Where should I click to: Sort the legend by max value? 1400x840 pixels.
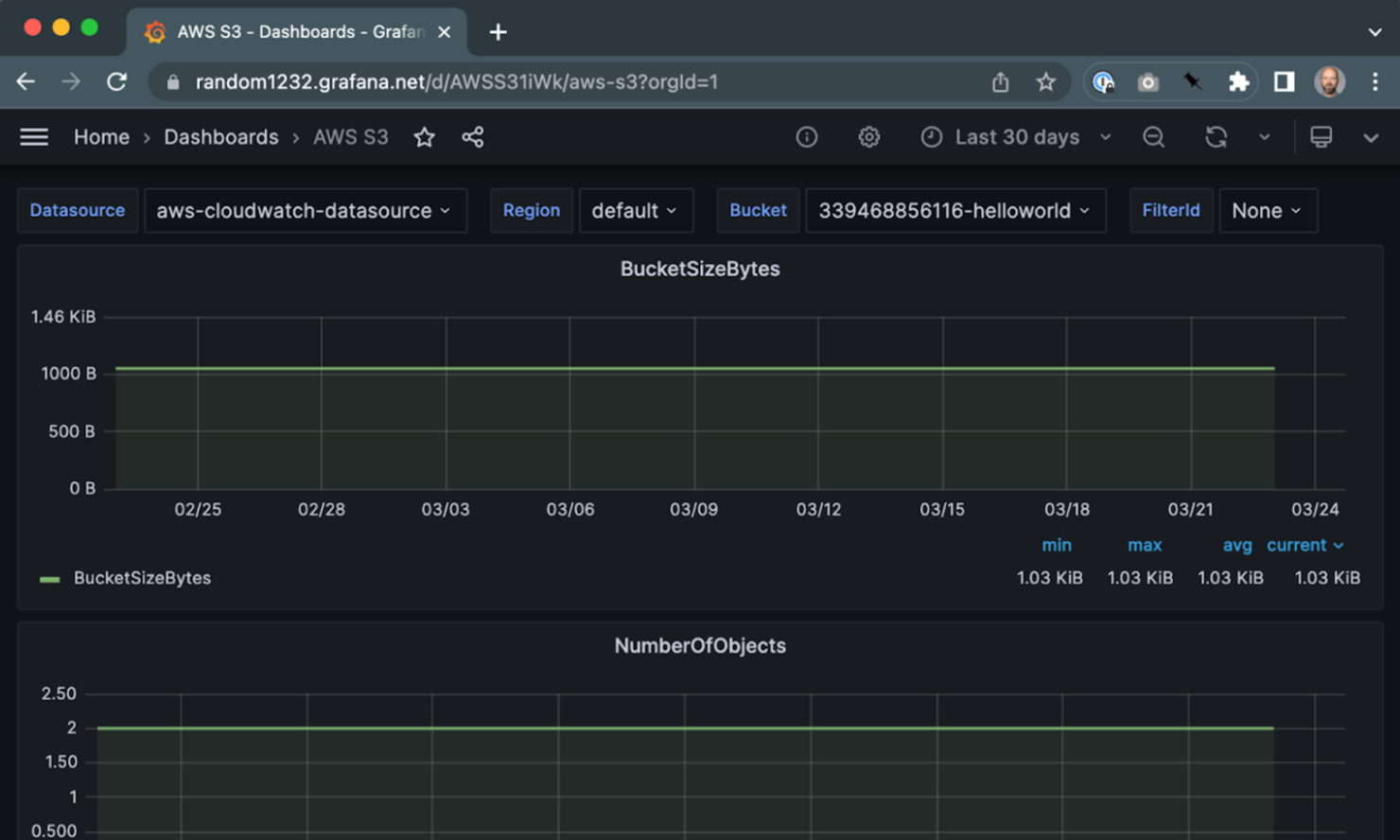(x=1145, y=546)
